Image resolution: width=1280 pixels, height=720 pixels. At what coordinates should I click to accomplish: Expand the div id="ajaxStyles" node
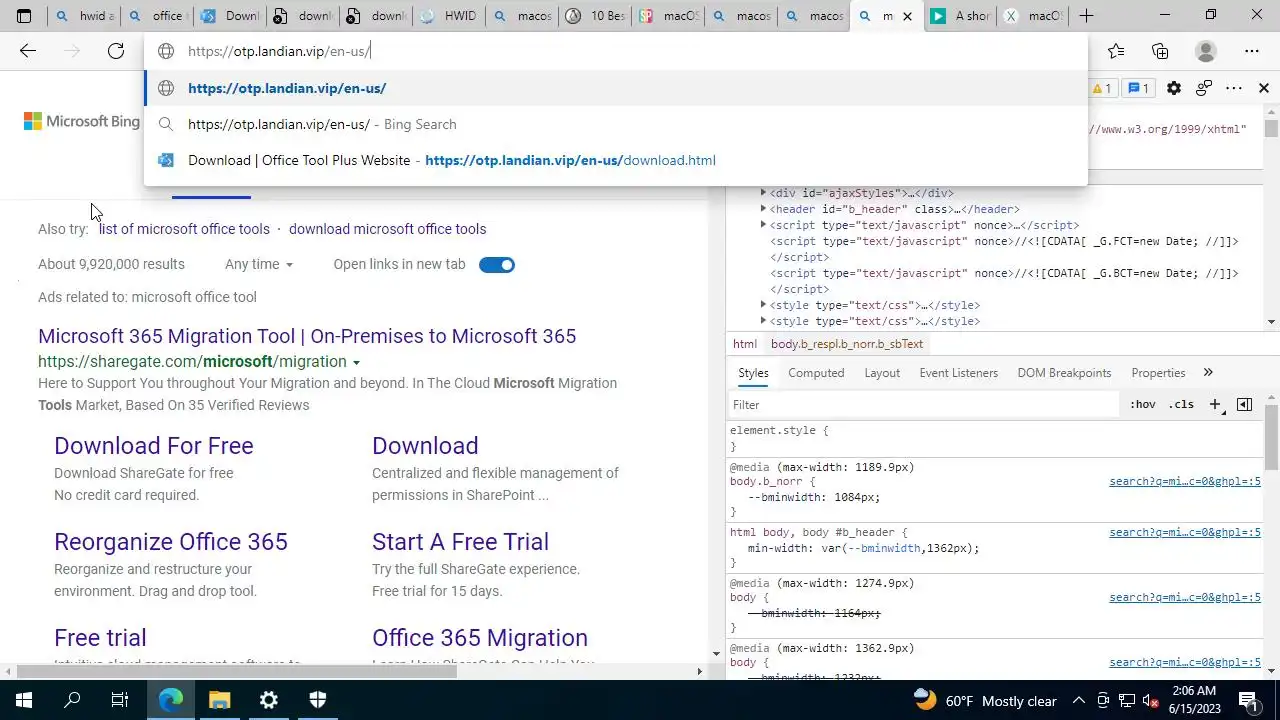pyautogui.click(x=763, y=193)
